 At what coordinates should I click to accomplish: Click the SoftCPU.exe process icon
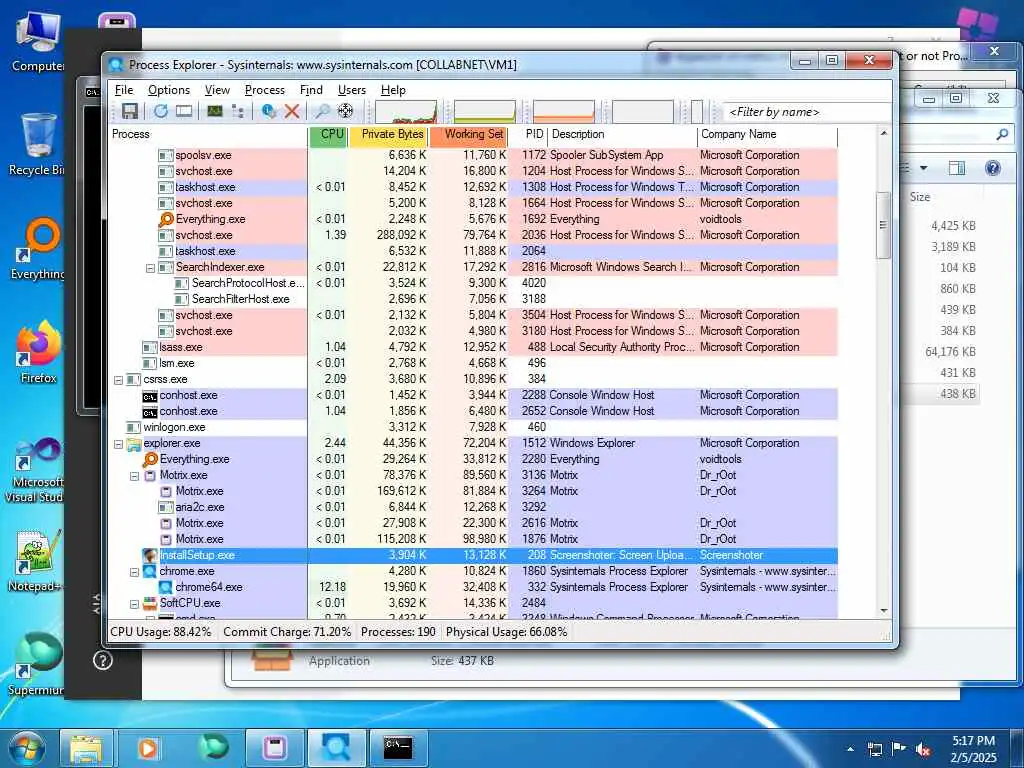click(x=150, y=603)
